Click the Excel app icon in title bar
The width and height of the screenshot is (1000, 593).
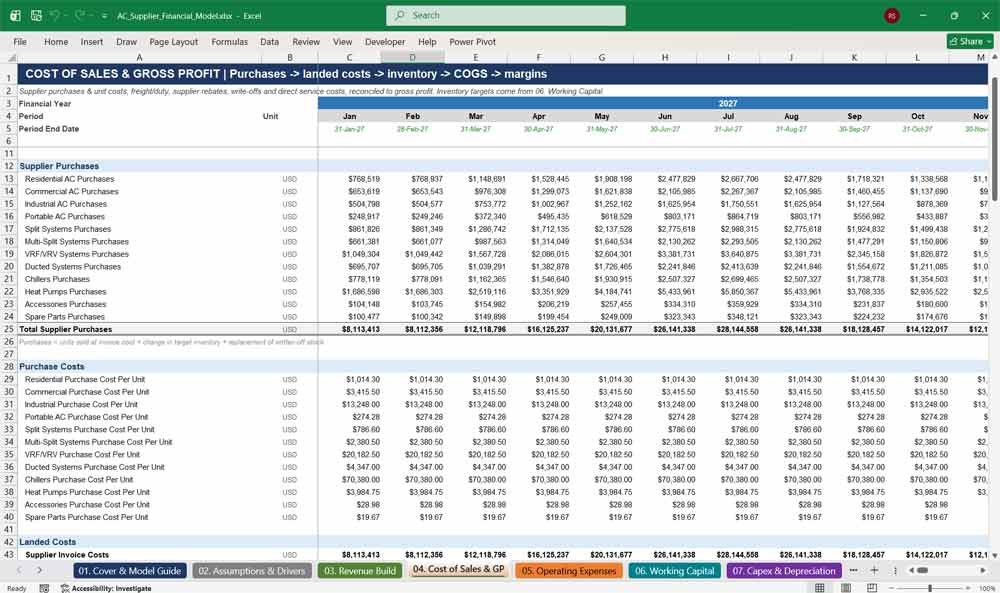(15, 15)
